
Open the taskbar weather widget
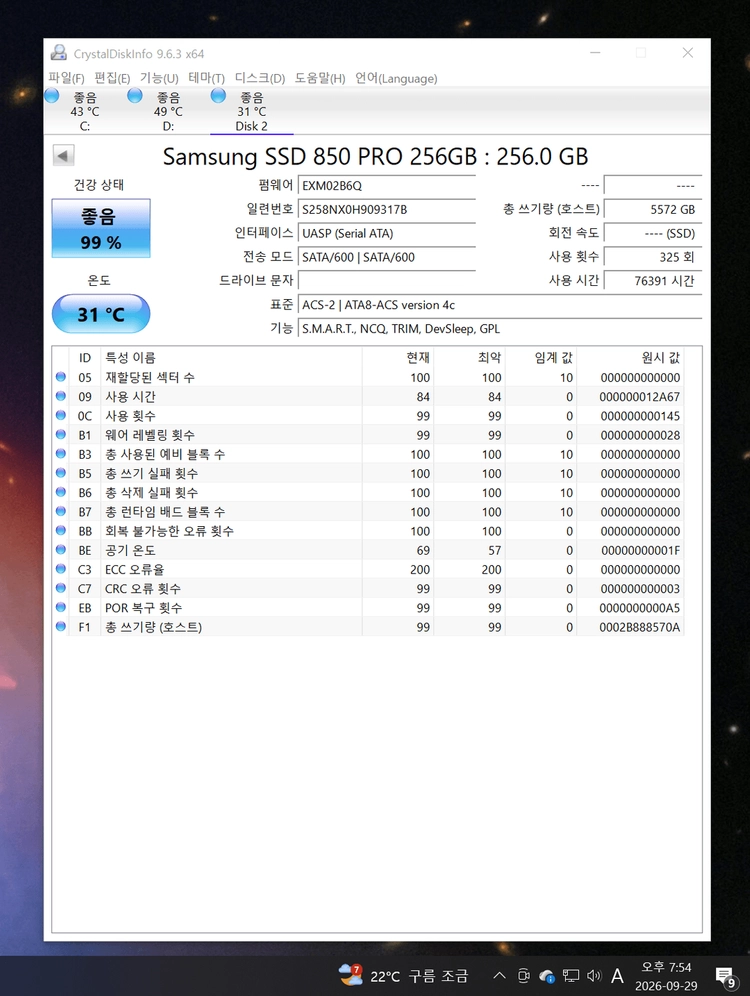403,976
